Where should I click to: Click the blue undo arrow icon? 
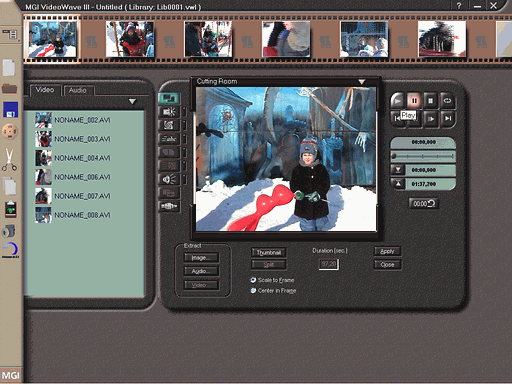pos(11,250)
